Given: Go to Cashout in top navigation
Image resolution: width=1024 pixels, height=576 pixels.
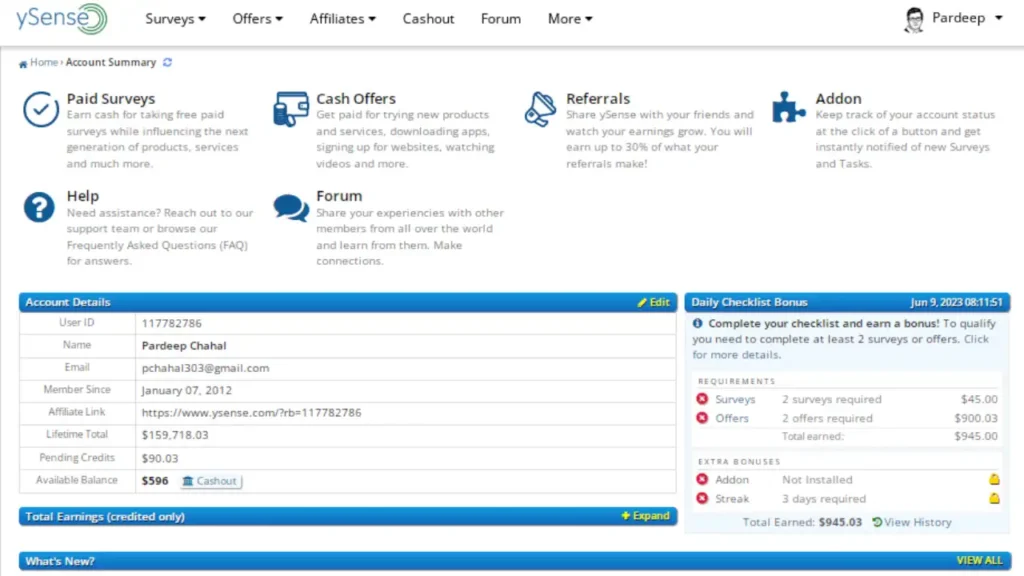Looking at the screenshot, I should point(428,19).
